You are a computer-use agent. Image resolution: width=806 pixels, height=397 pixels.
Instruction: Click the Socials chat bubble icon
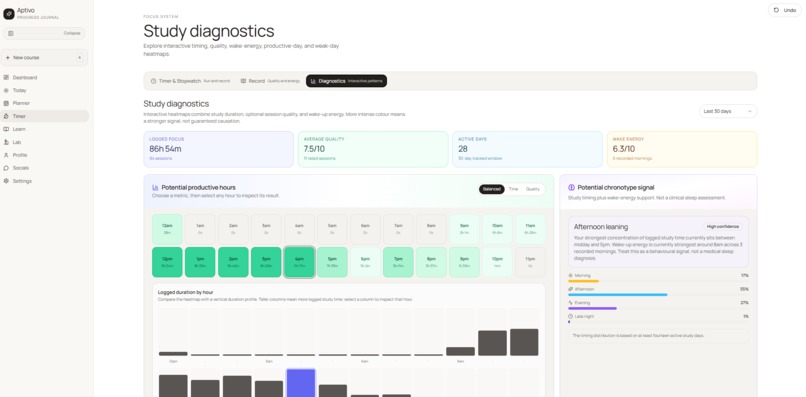click(x=6, y=168)
